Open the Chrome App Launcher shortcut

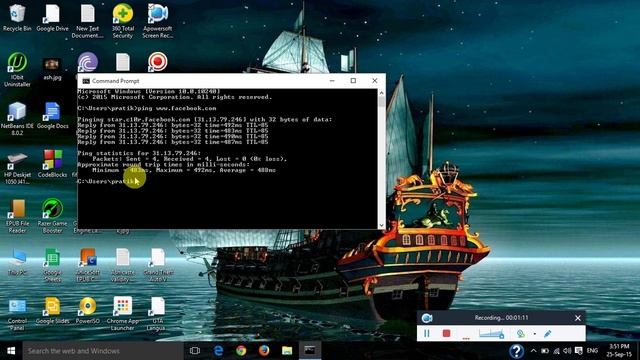122,313
